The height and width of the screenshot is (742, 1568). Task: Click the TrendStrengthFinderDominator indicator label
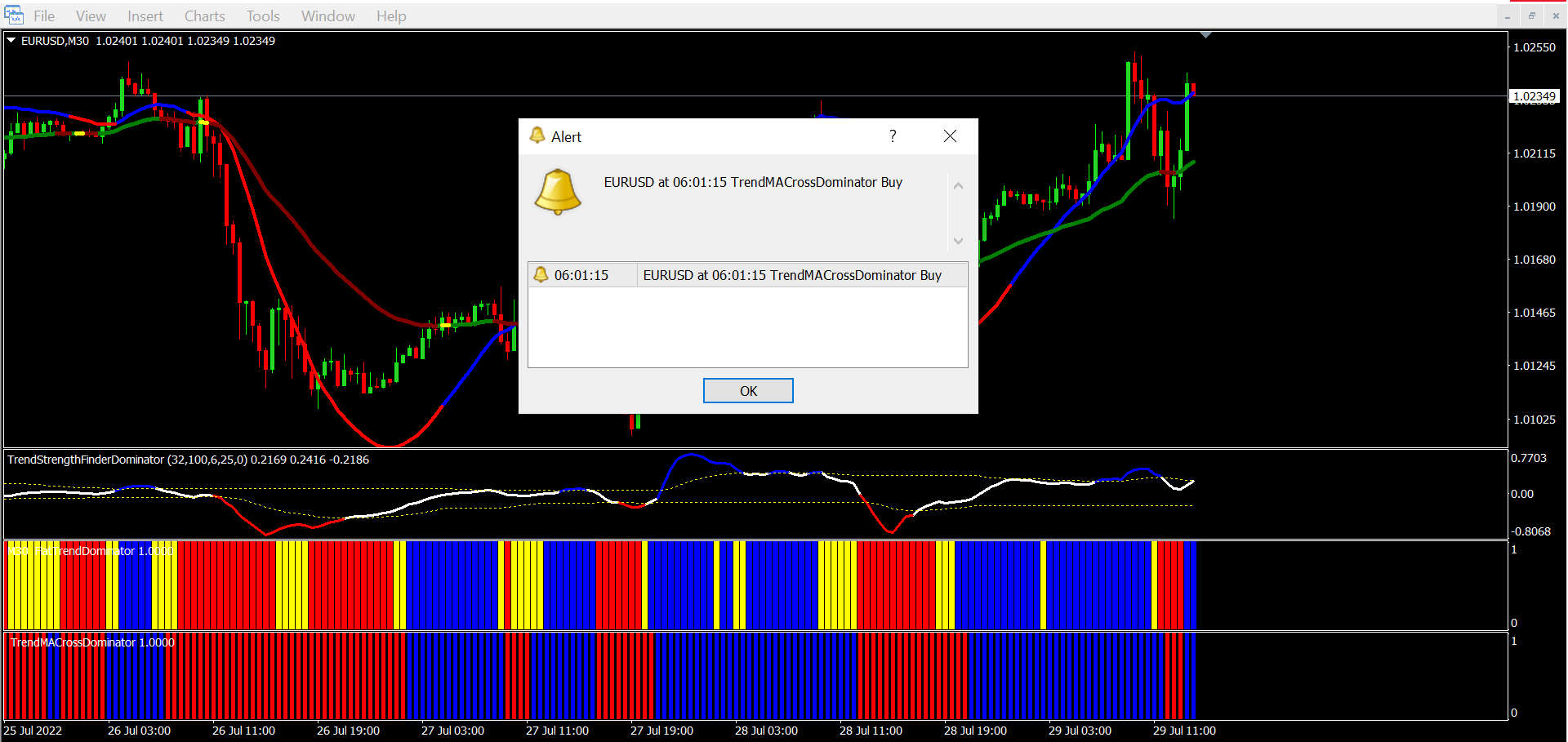86,460
